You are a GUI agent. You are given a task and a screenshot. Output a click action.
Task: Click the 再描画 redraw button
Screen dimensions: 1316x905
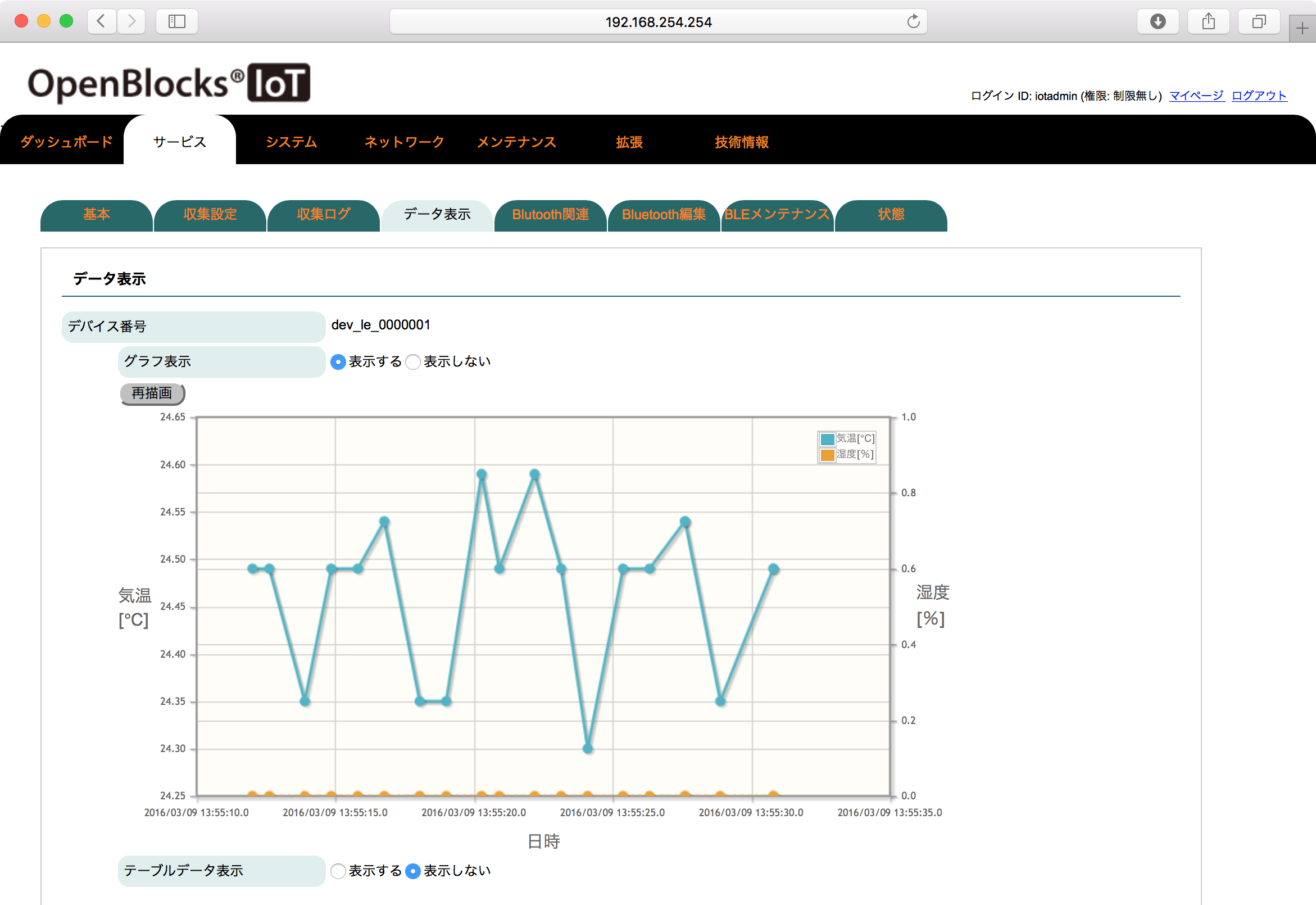point(152,393)
